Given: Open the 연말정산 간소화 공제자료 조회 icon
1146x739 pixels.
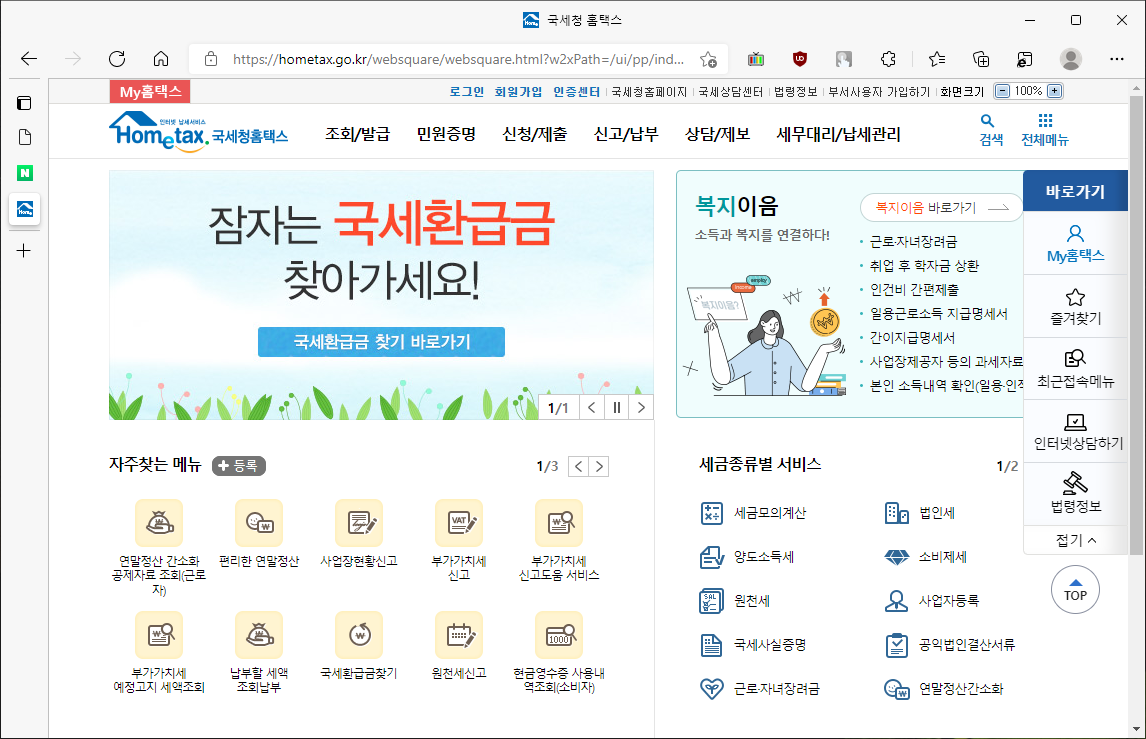Looking at the screenshot, I should pyautogui.click(x=159, y=523).
